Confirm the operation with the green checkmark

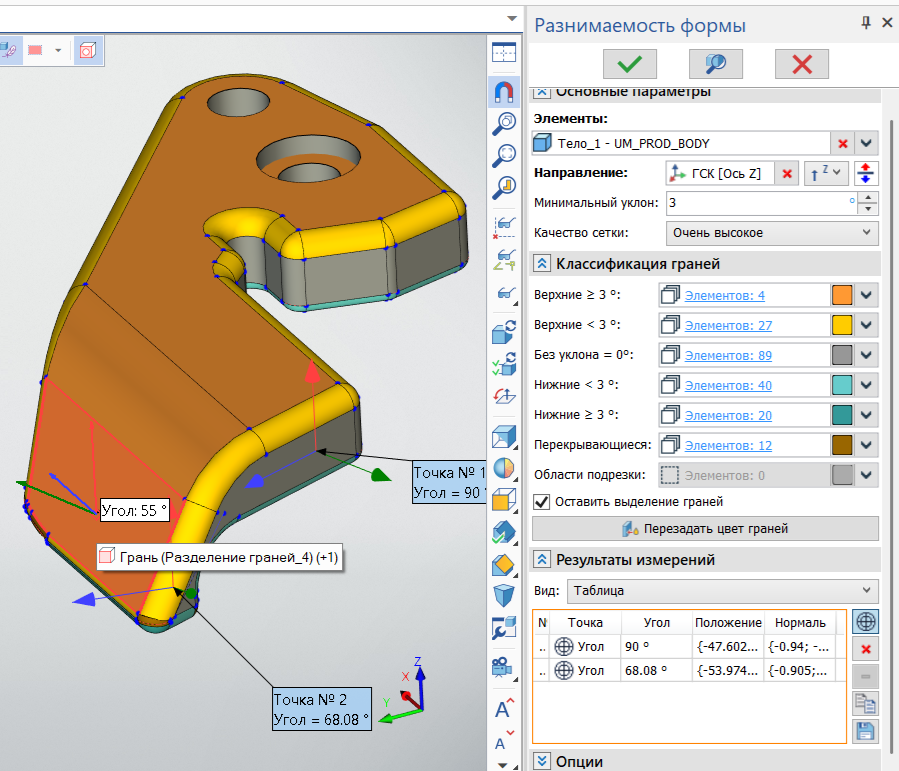[629, 64]
